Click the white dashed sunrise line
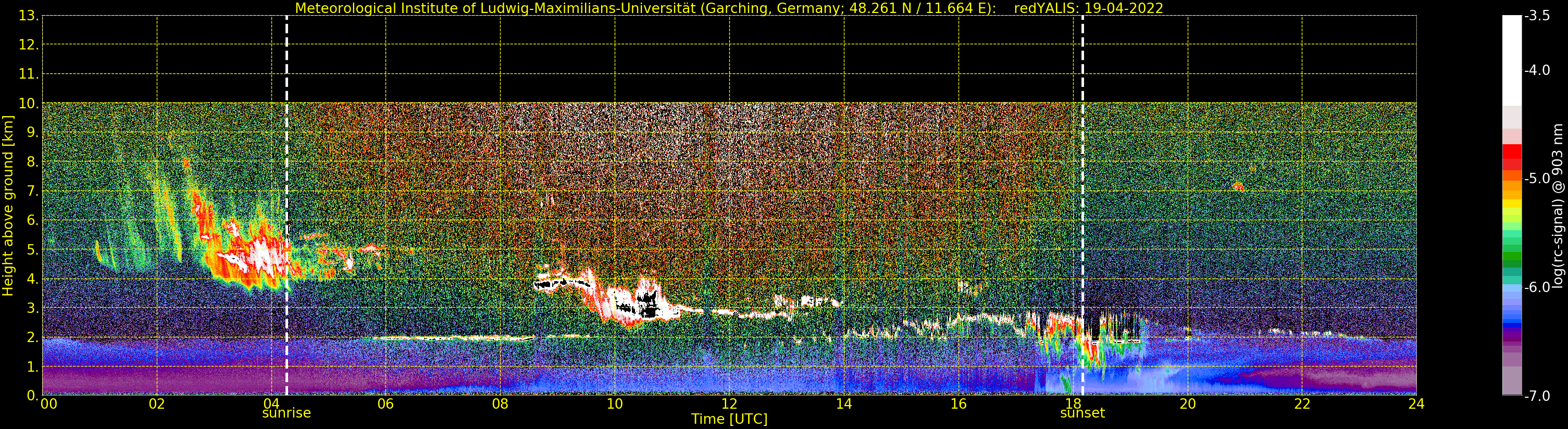Screen dimensions: 1568x429 287,206
